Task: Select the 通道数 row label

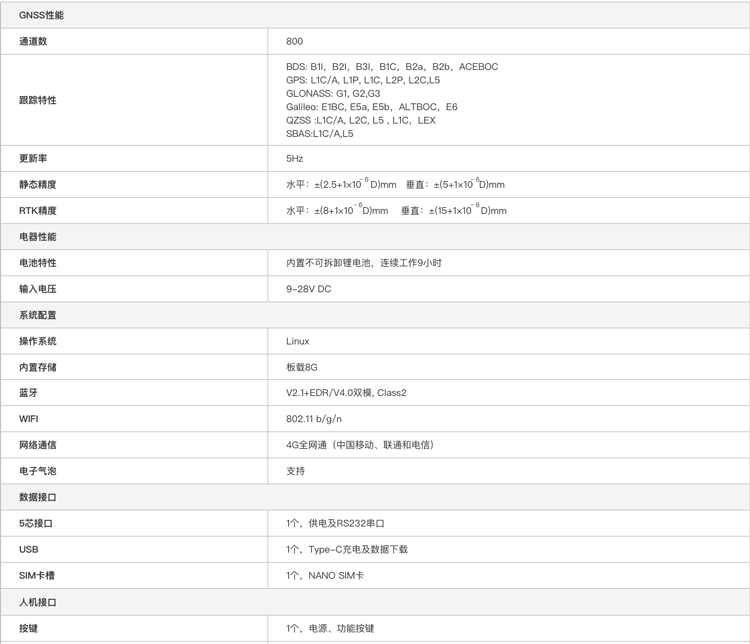Action: [33, 41]
